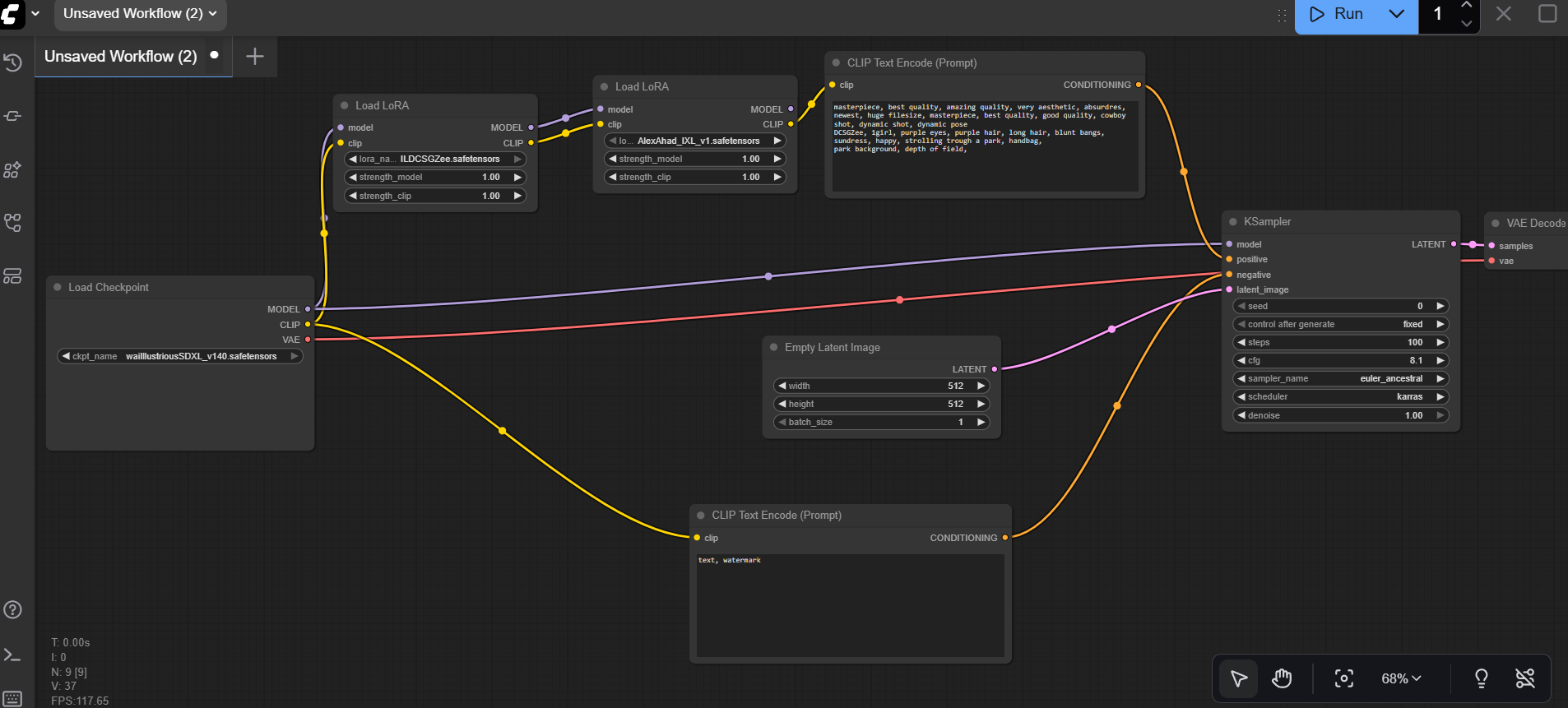Click the positive prompt text area

(985, 146)
